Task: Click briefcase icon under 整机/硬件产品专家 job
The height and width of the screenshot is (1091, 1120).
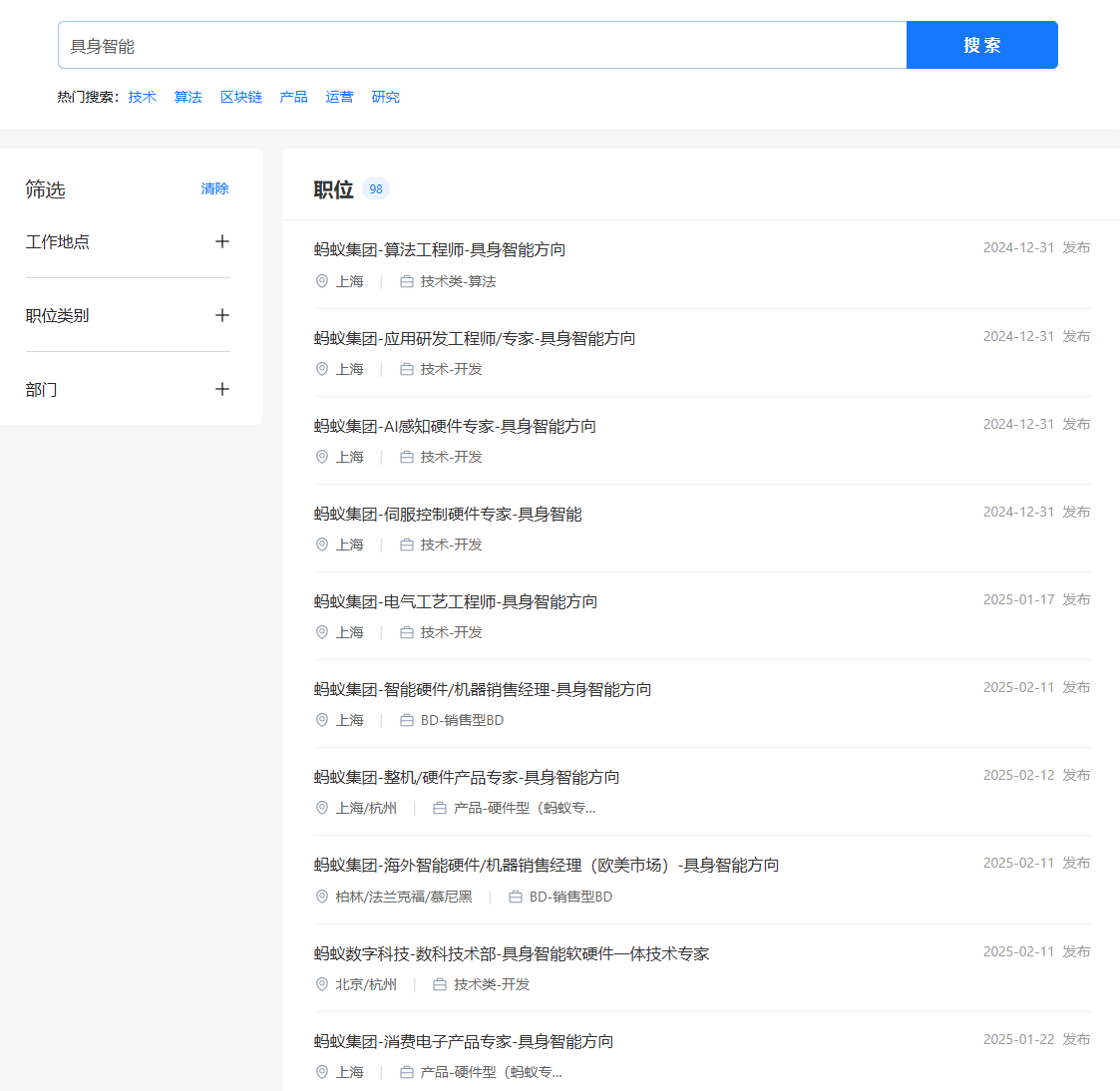Action: 440,808
